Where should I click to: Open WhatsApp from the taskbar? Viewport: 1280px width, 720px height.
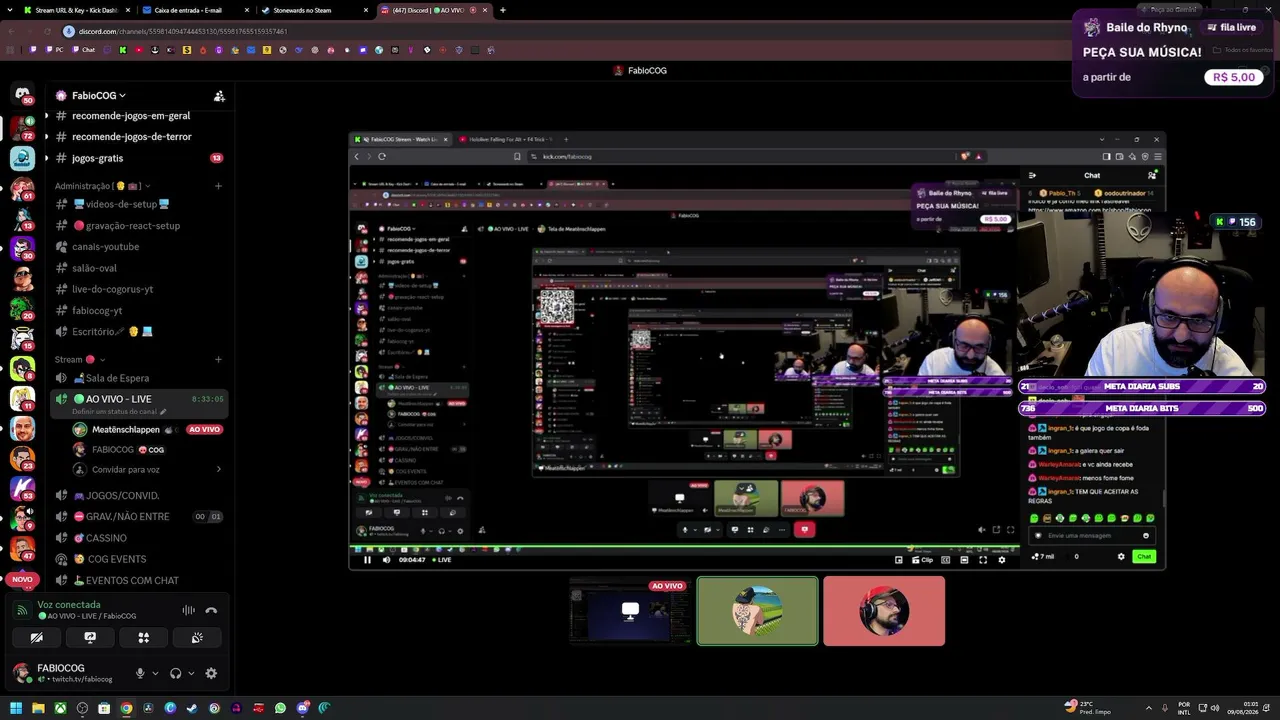pos(280,709)
